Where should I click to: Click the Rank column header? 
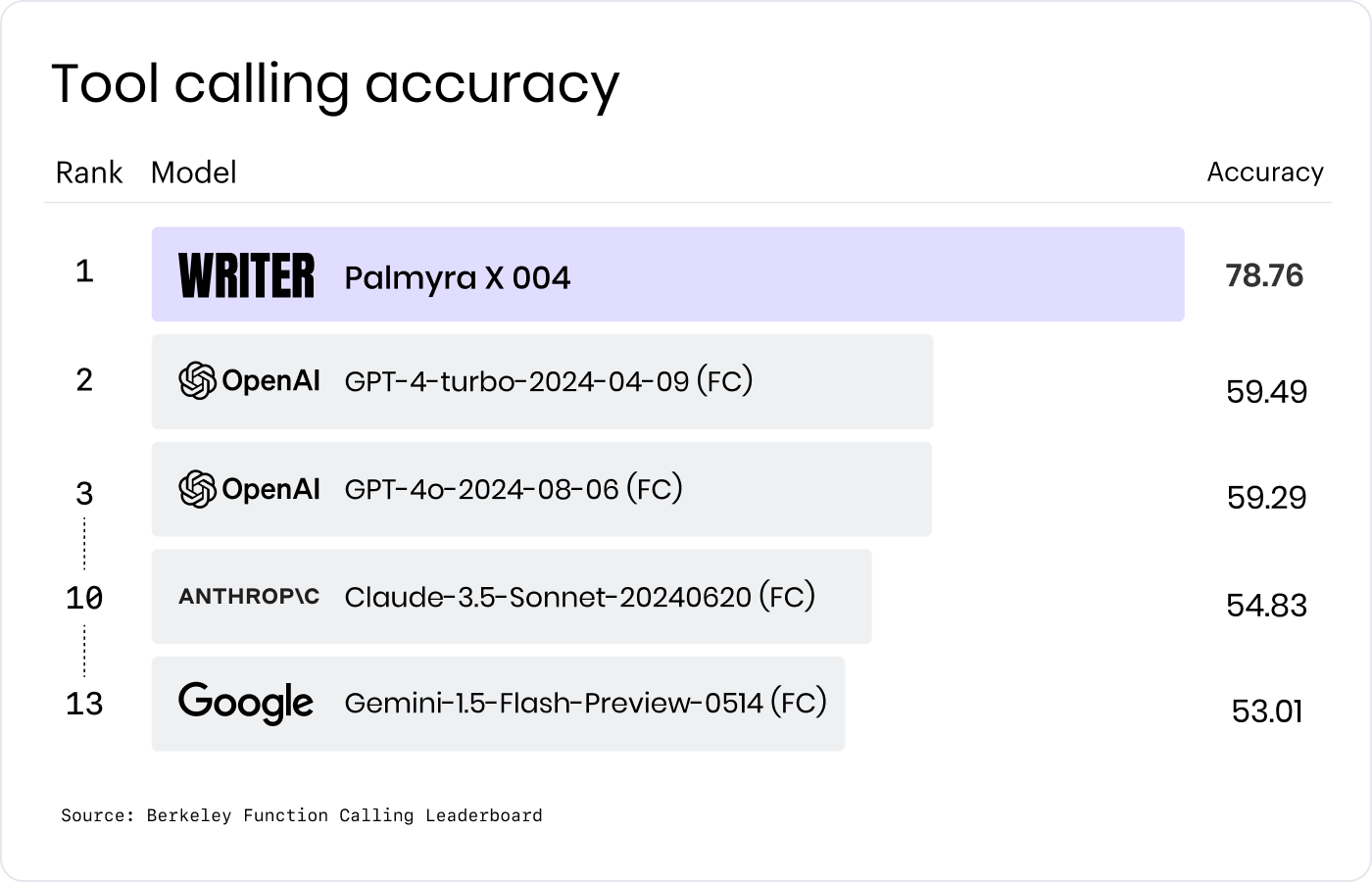point(89,172)
